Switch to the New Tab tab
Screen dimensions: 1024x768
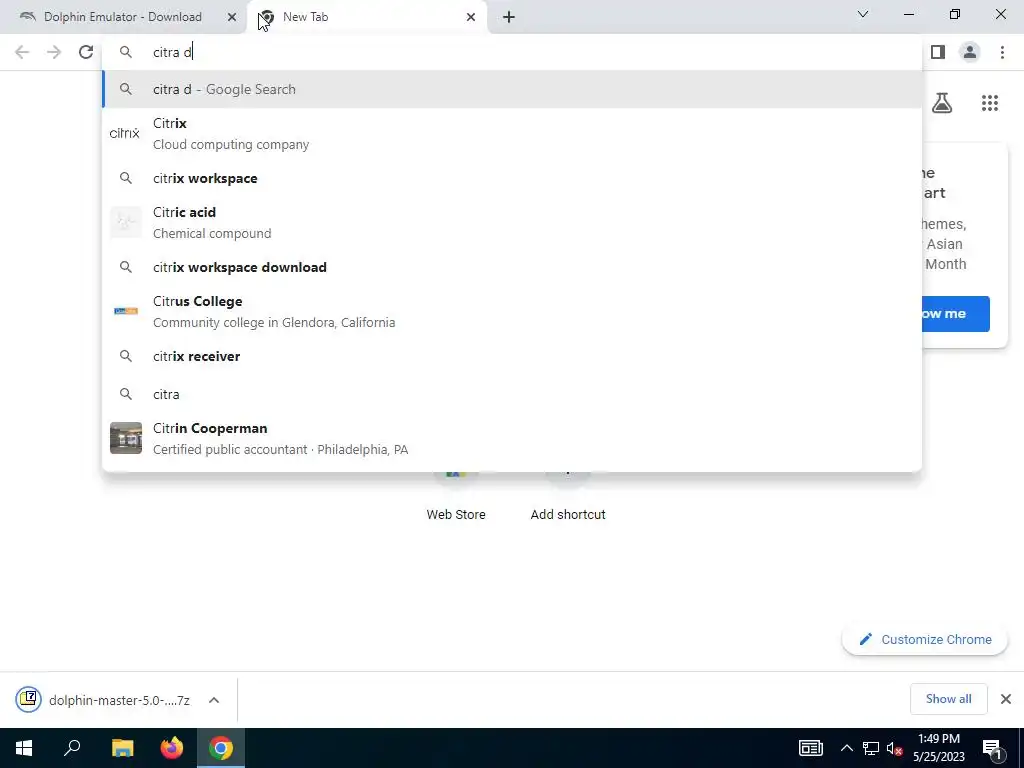point(367,17)
